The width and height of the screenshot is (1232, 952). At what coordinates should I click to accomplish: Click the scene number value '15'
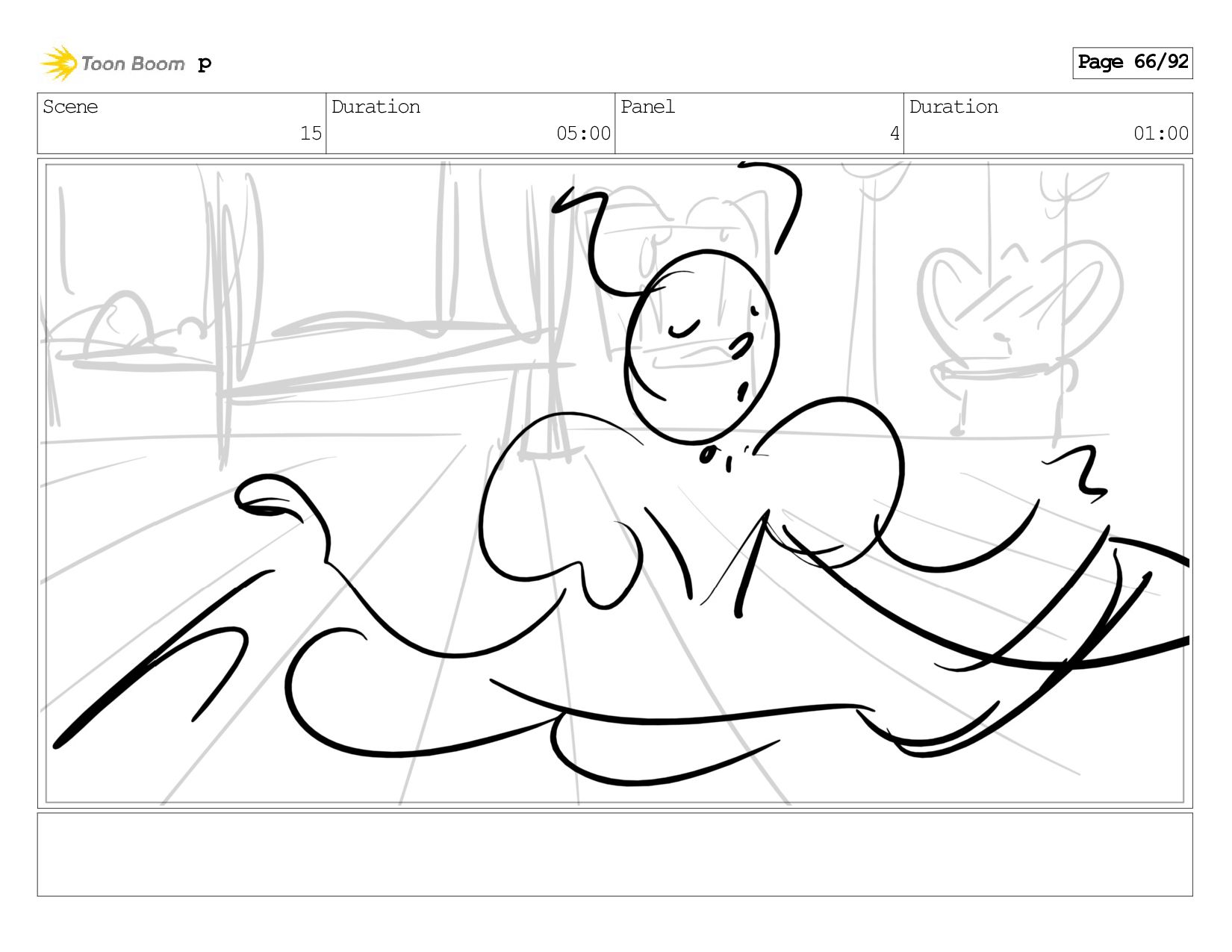[x=311, y=134]
